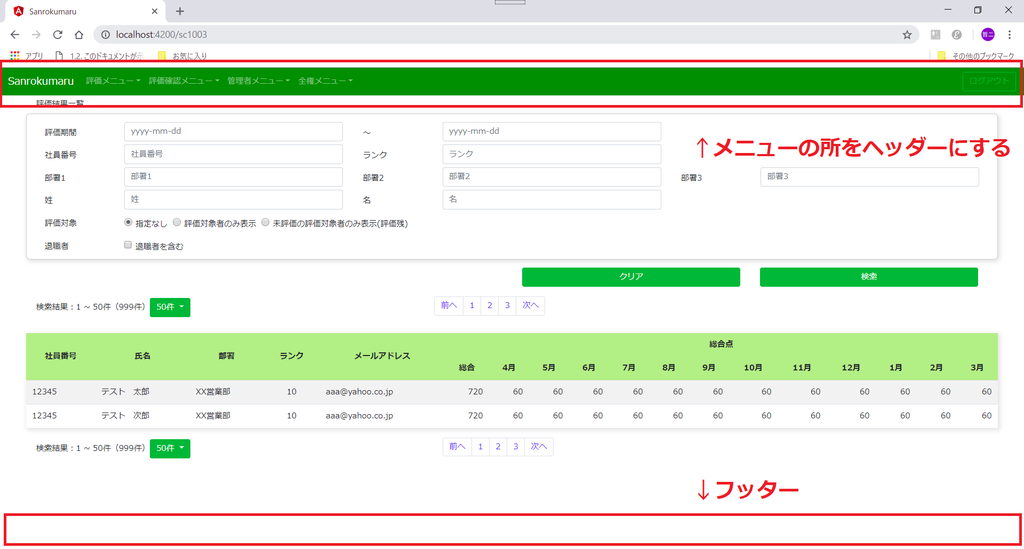The image size is (1024, 549).
Task: Check the 退職者を含む checkbox
Action: (128, 245)
